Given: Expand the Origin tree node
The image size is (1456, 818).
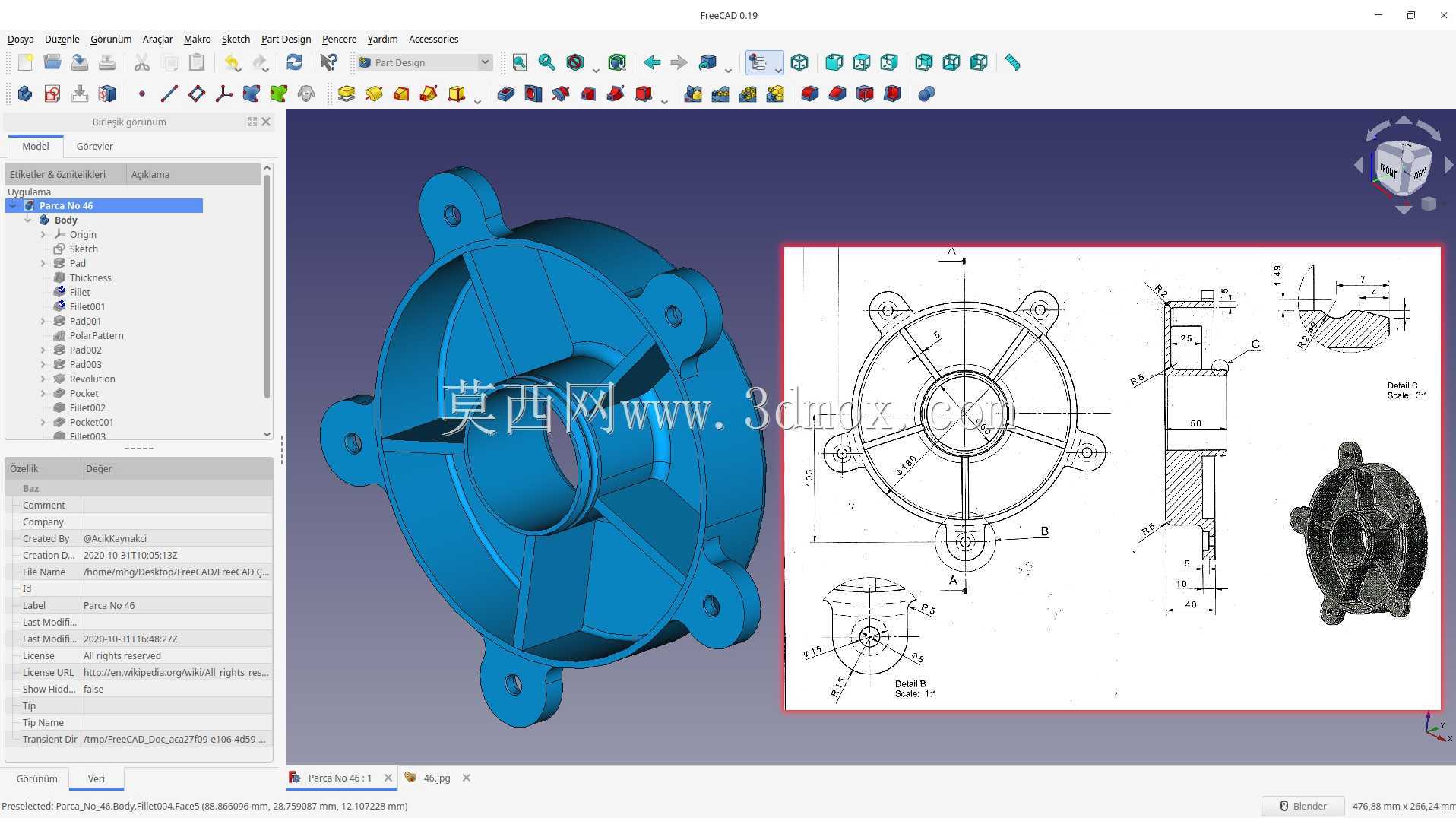Looking at the screenshot, I should point(43,234).
